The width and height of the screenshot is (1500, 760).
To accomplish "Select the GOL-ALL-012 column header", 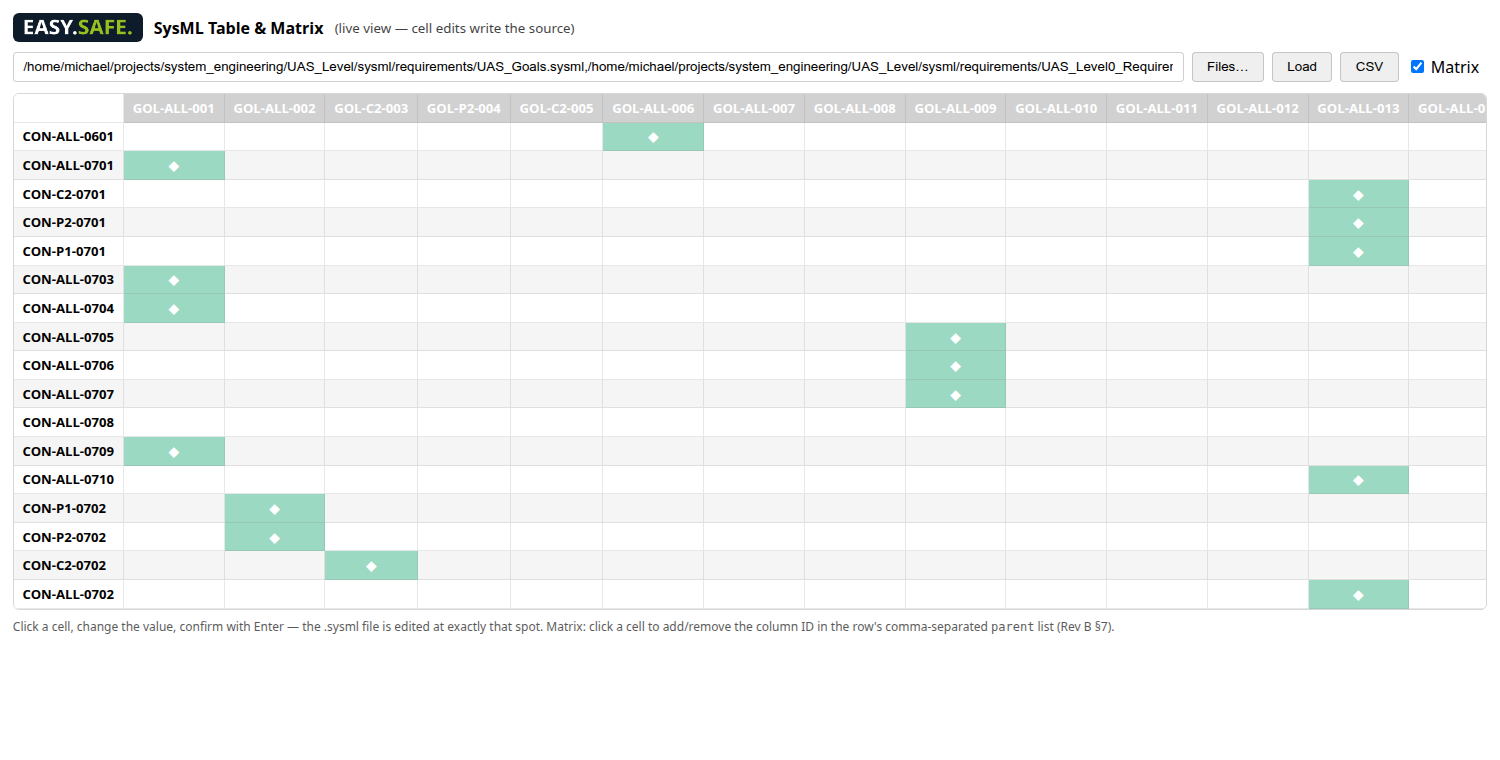I will pos(1258,108).
